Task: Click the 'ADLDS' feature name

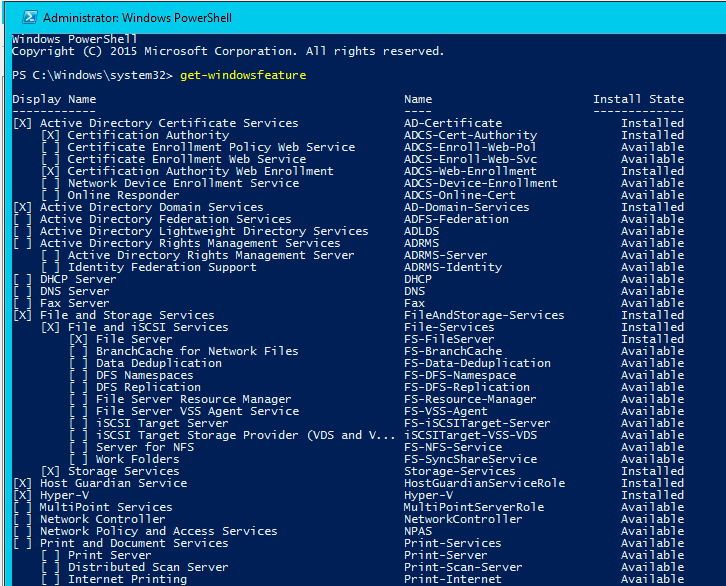Action: (421, 231)
